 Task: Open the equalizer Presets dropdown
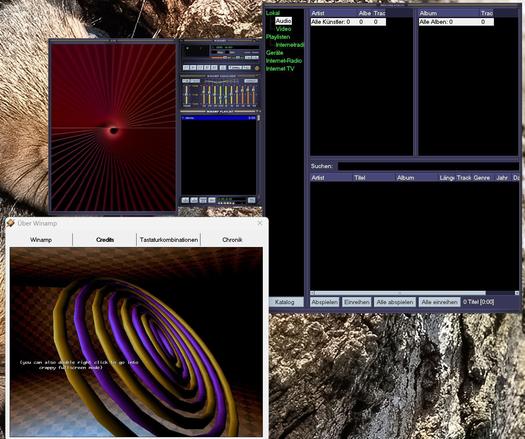click(251, 81)
